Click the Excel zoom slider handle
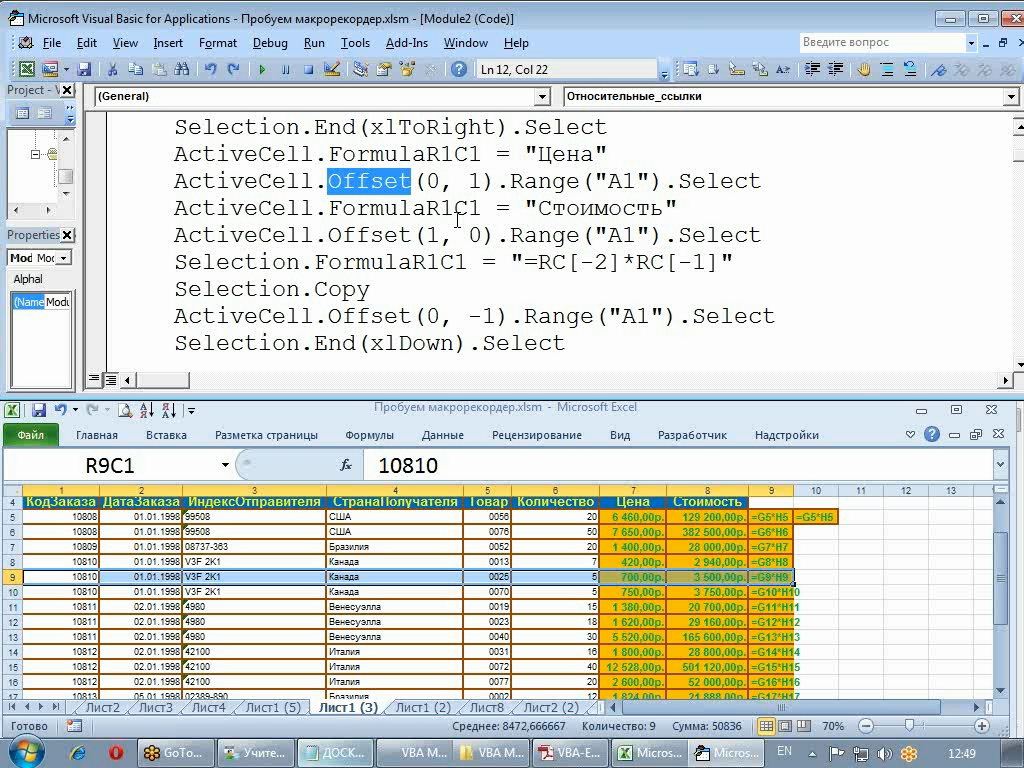 pyautogui.click(x=908, y=727)
